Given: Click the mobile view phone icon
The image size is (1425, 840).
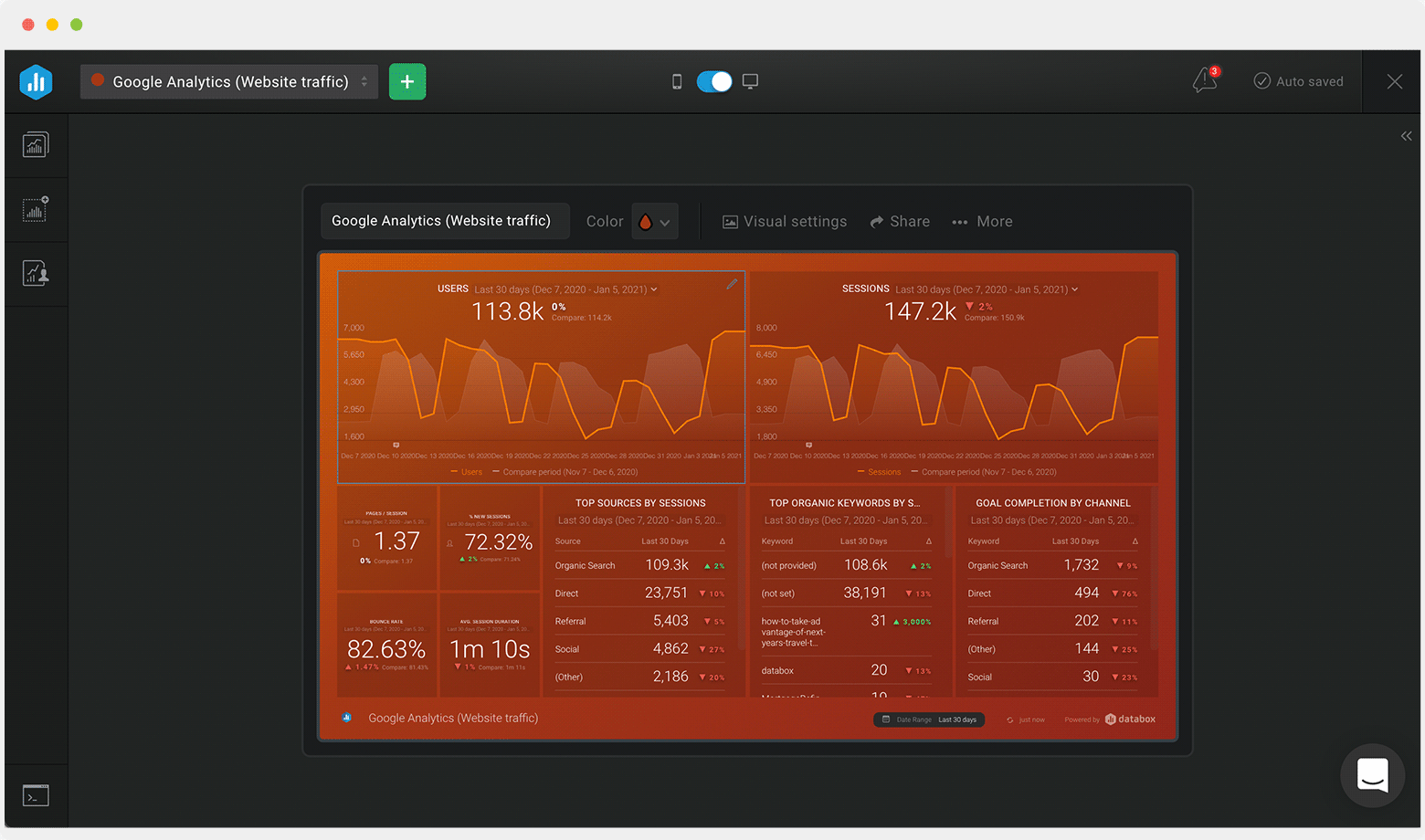Looking at the screenshot, I should 677,82.
